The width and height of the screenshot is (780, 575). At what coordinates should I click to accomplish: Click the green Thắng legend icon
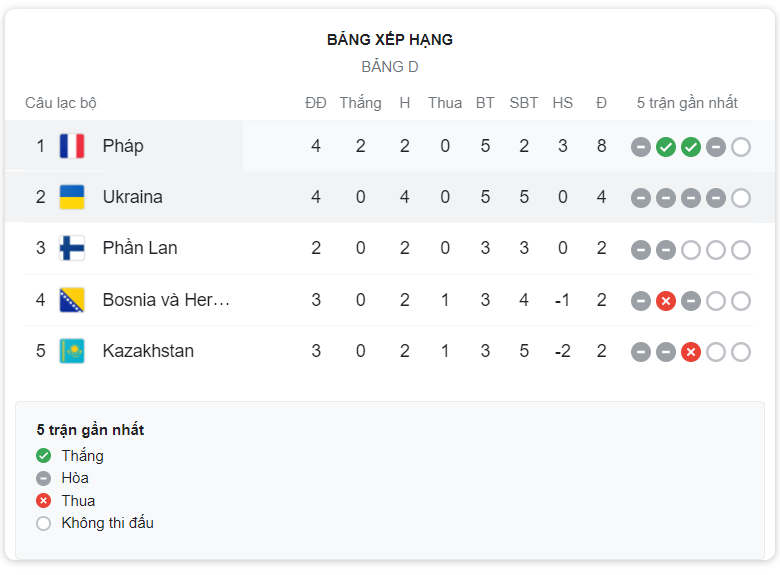coord(43,456)
